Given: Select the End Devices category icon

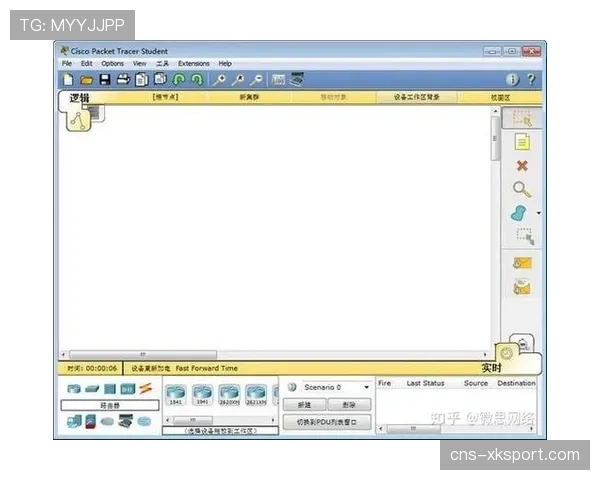Looking at the screenshot, I should 74,421.
